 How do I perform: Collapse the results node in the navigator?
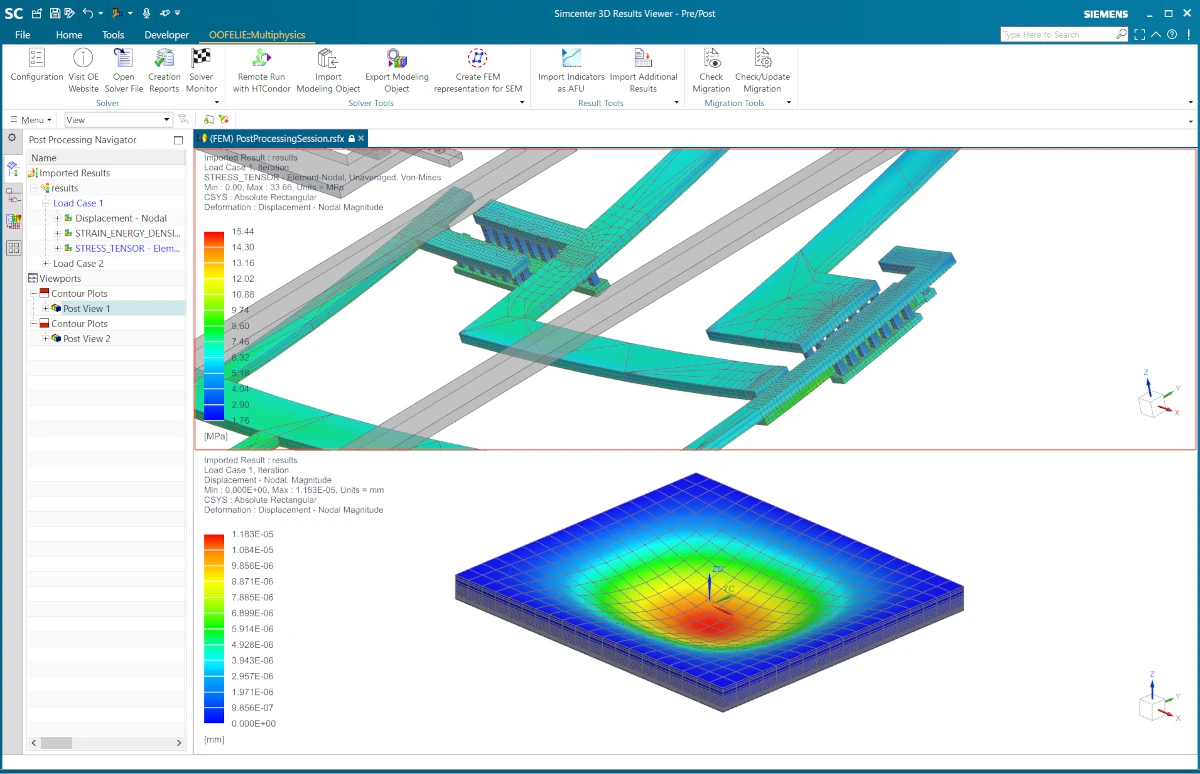coord(34,188)
